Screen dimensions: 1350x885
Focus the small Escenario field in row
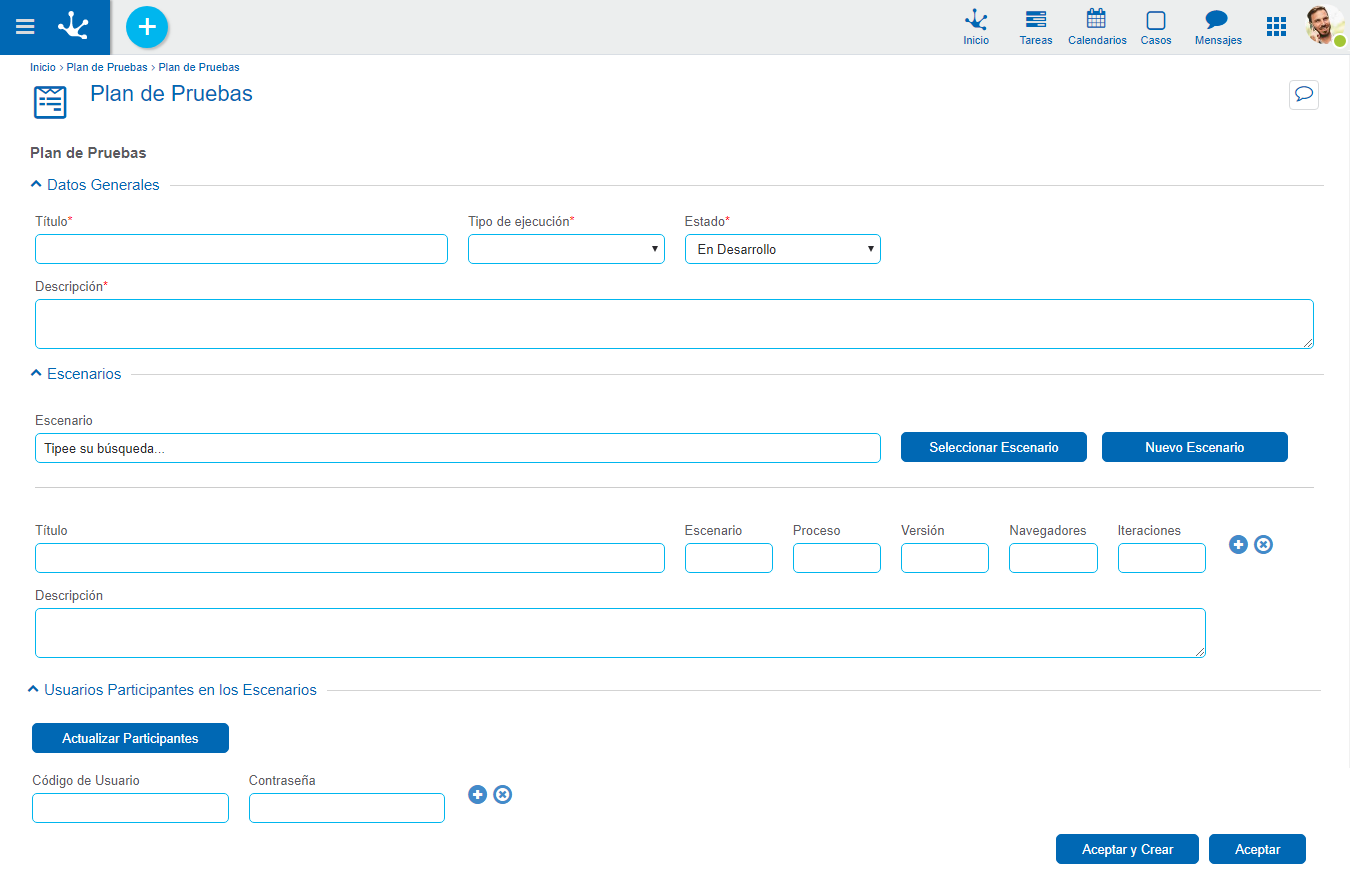point(728,558)
